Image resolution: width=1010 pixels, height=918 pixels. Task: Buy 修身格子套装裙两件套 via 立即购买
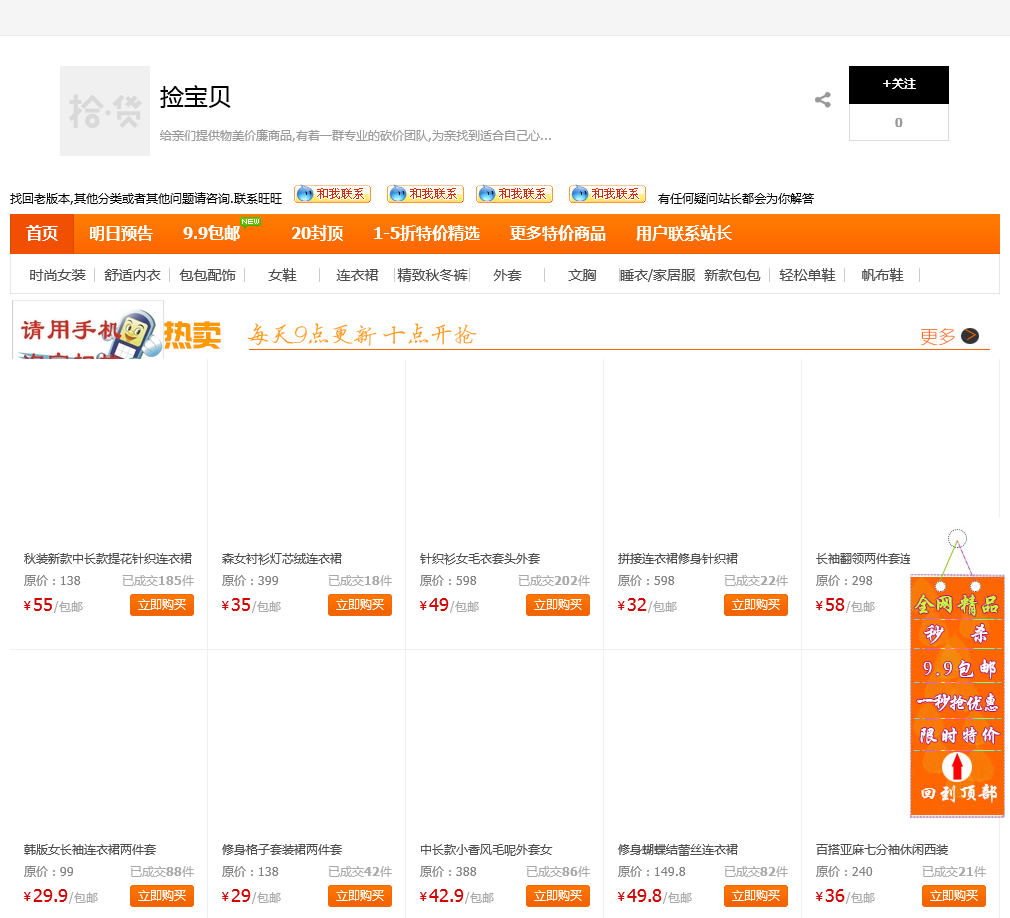[x=359, y=896]
